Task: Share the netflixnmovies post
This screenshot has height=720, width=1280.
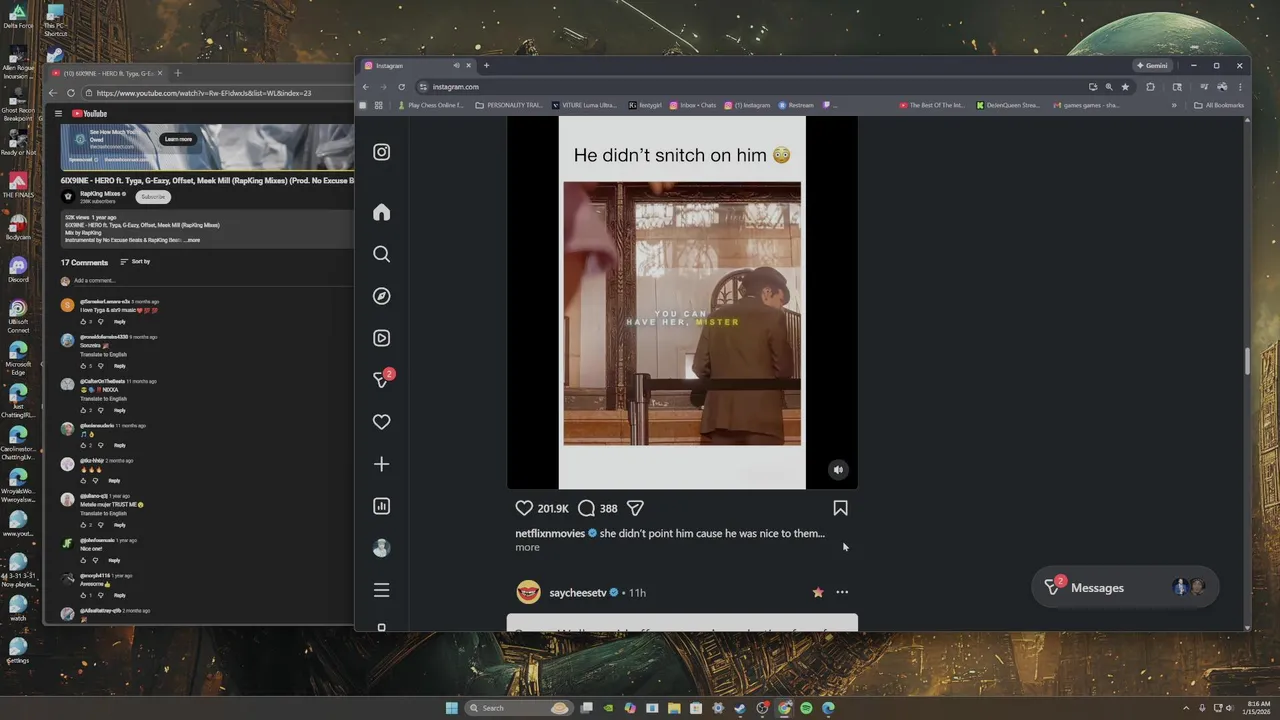Action: pyautogui.click(x=635, y=508)
